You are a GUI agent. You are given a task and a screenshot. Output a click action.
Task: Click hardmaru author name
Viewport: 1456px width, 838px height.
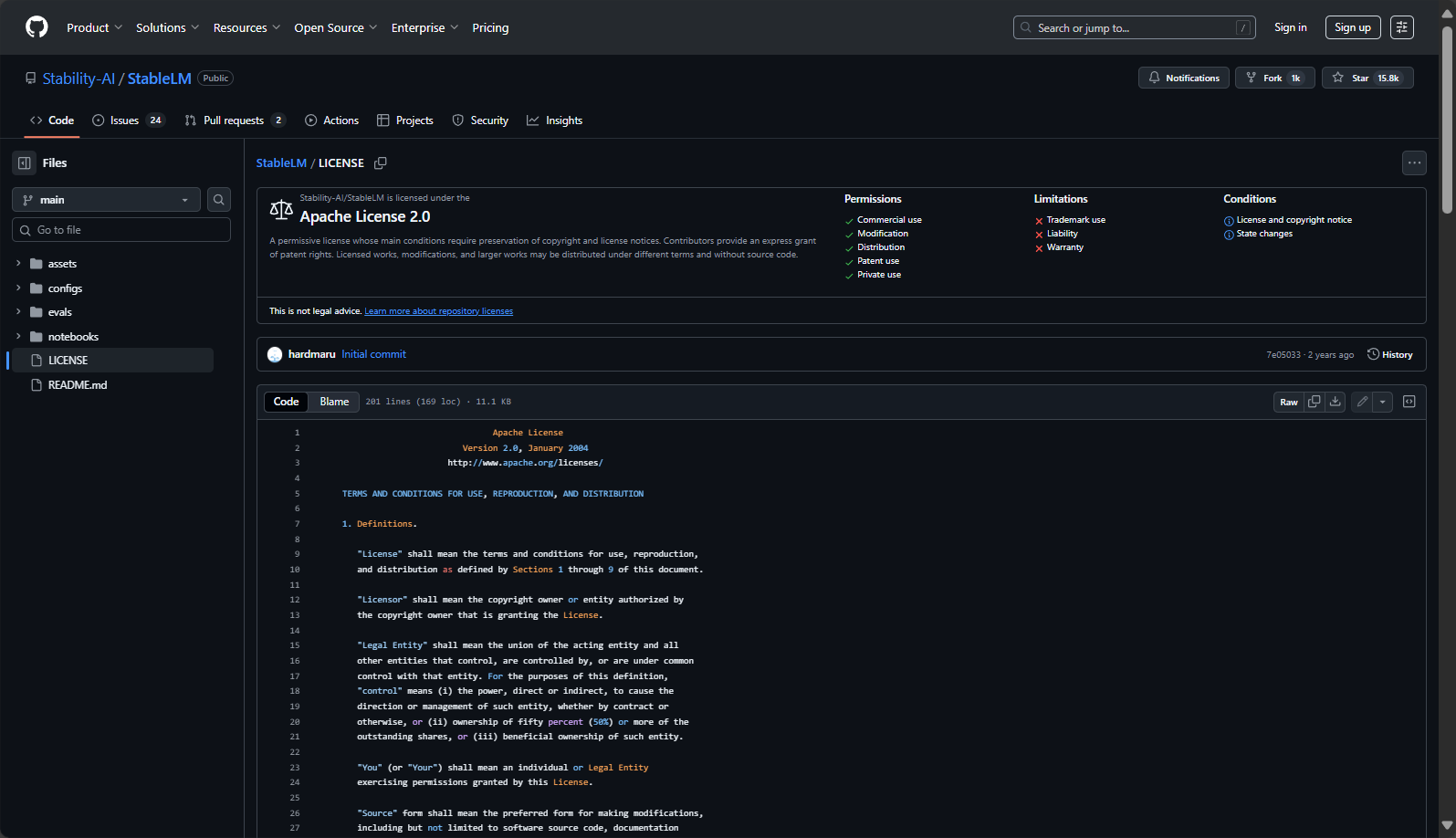point(312,354)
